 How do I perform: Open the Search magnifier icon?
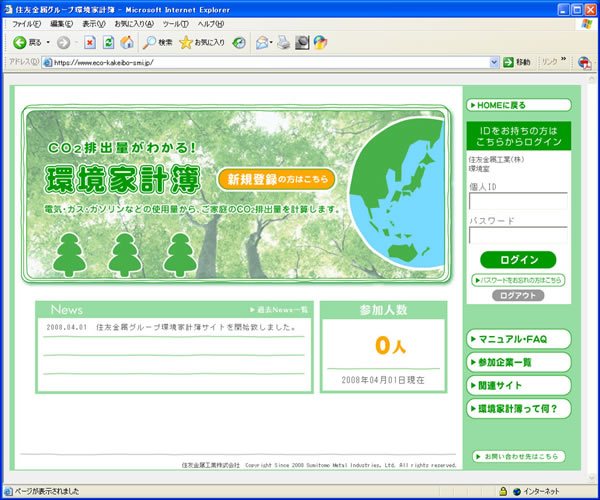pos(148,42)
